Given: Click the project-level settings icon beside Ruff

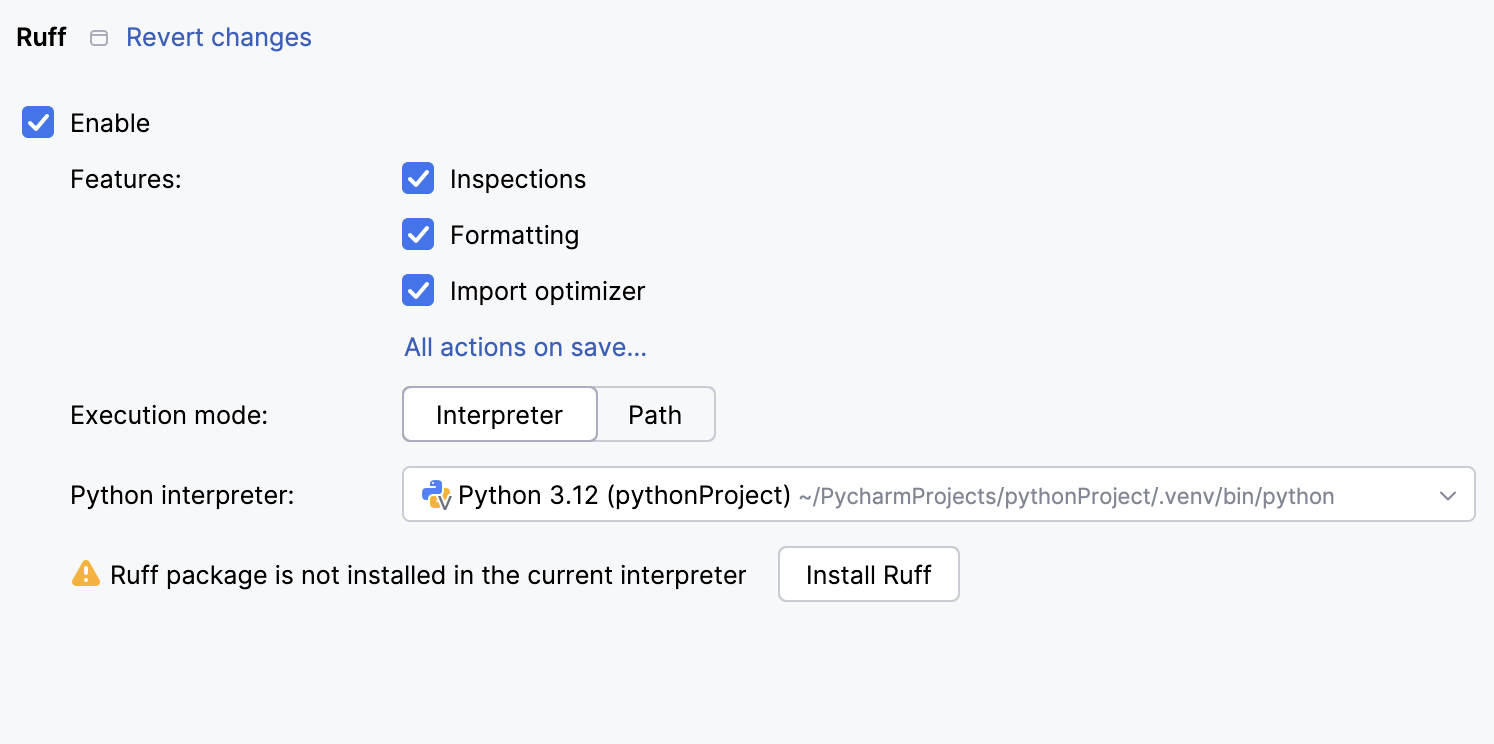Looking at the screenshot, I should click(x=99, y=38).
